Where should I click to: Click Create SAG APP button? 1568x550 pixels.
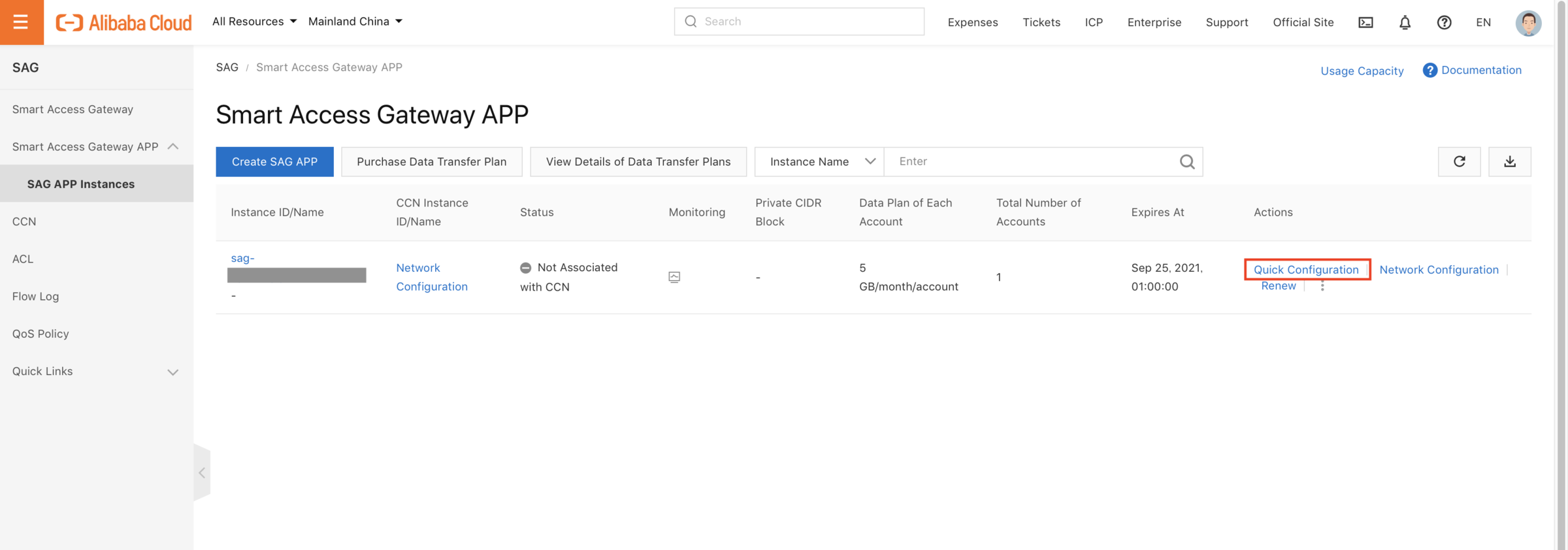click(x=274, y=161)
